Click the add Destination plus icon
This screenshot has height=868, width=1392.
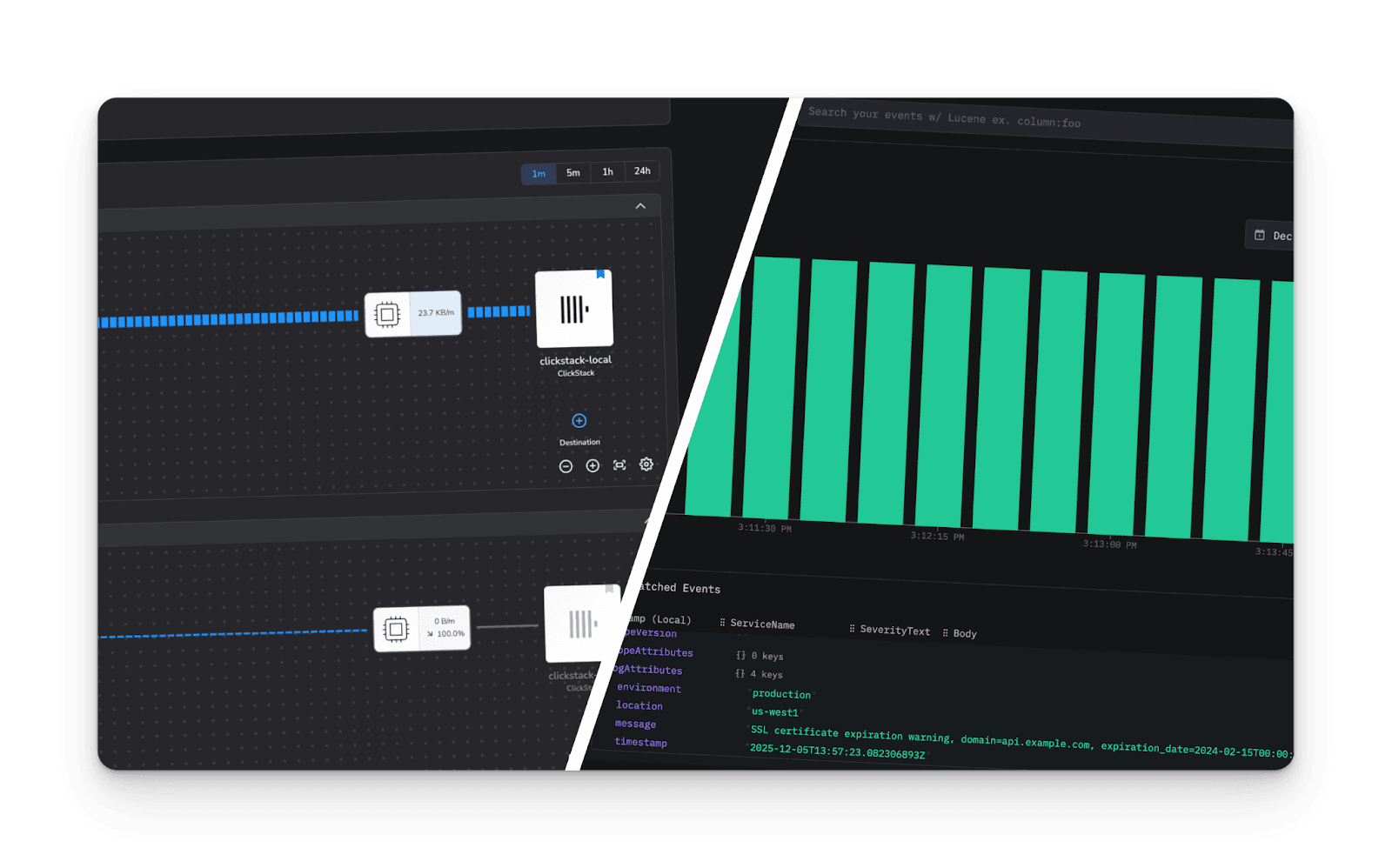pyautogui.click(x=579, y=421)
